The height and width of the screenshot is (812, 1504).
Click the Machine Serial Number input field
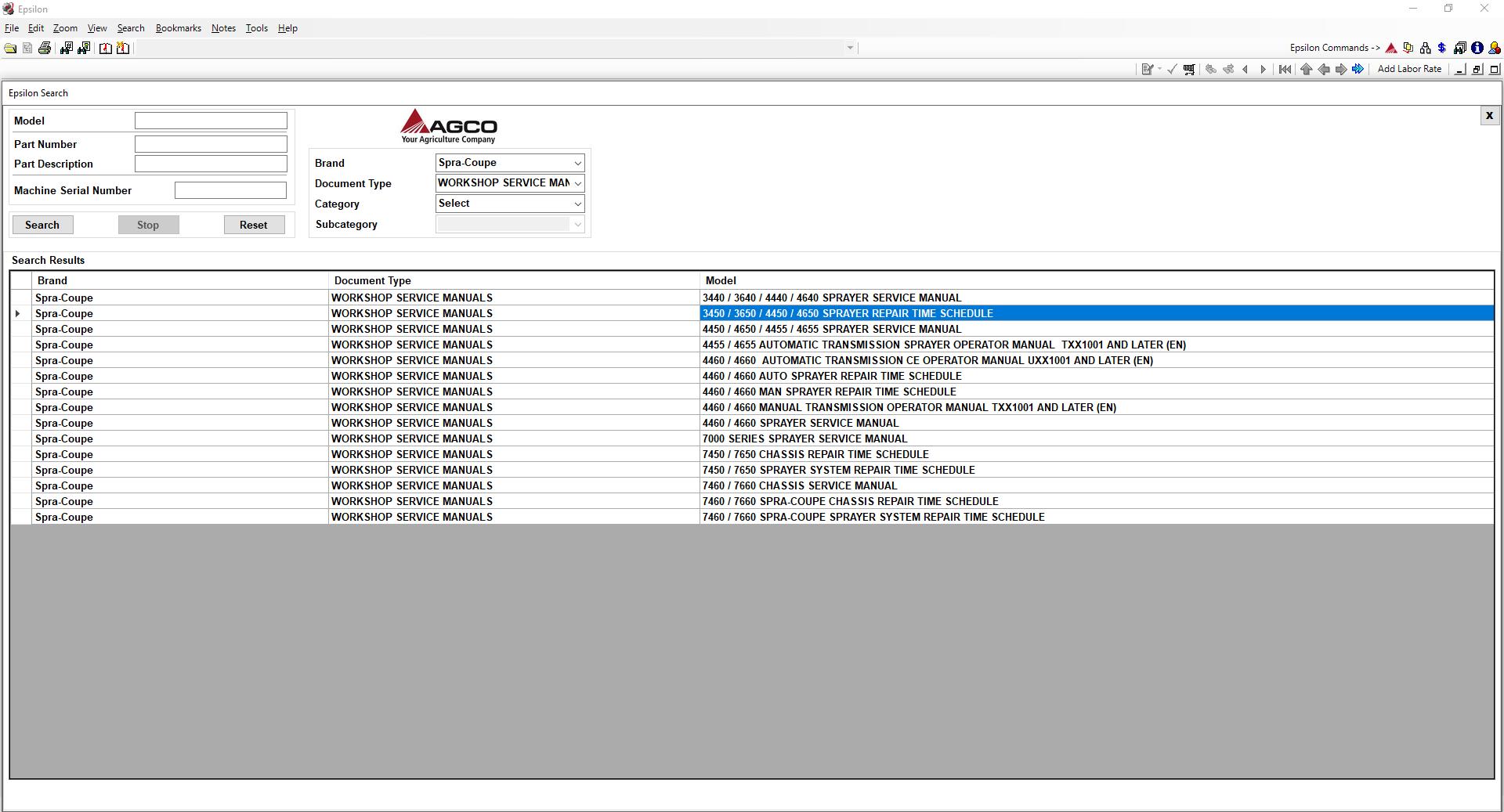pyautogui.click(x=230, y=190)
